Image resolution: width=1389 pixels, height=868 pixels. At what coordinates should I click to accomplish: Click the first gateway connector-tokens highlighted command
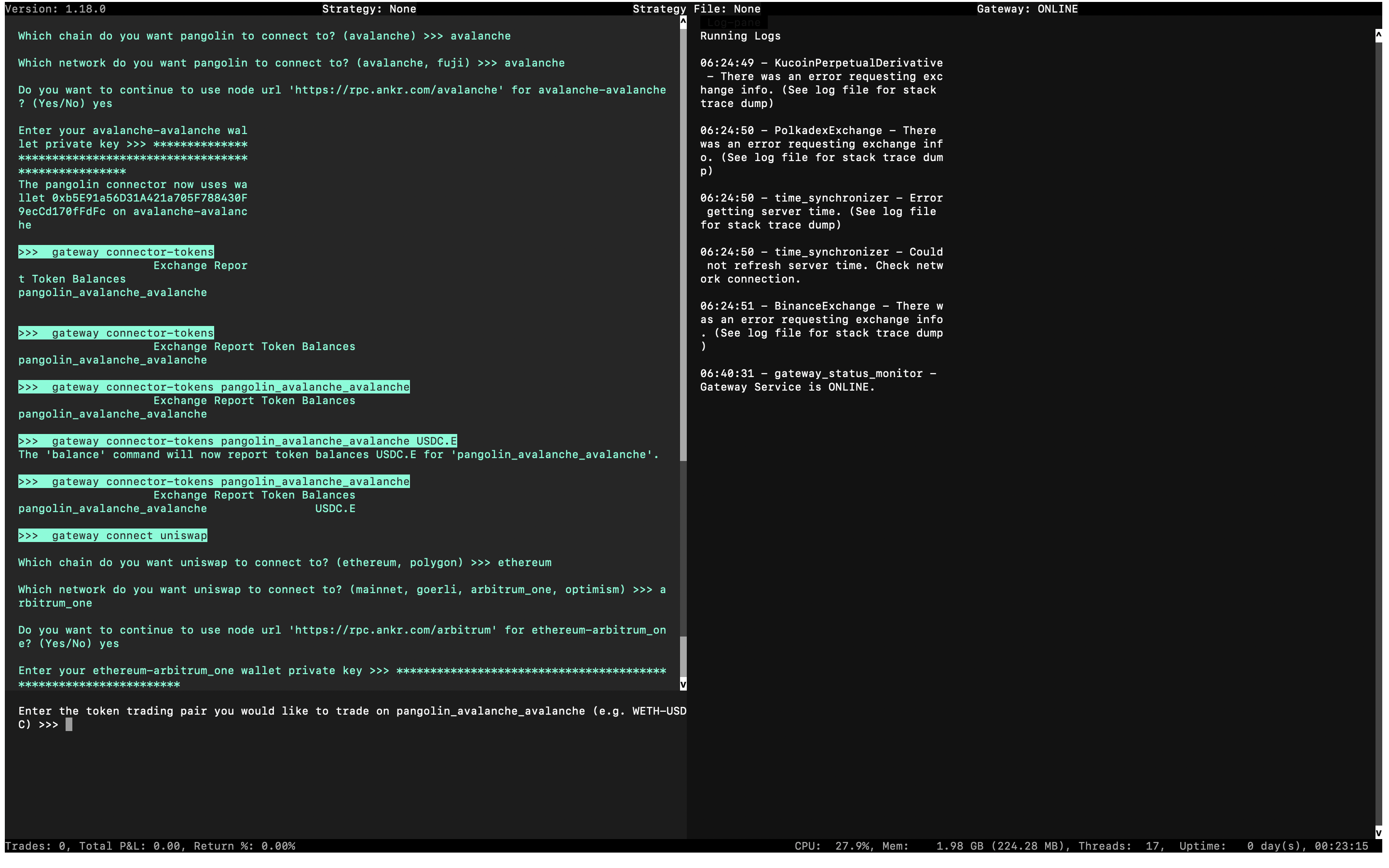pos(116,251)
